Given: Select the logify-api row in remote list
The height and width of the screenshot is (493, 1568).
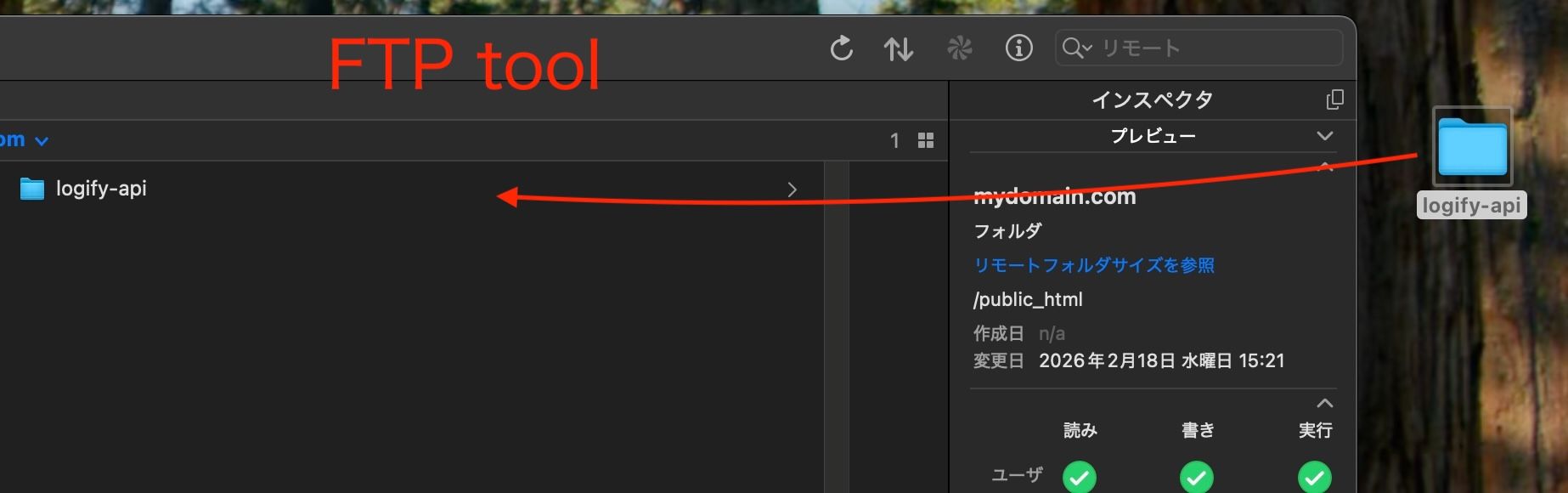Looking at the screenshot, I should pyautogui.click(x=340, y=189).
